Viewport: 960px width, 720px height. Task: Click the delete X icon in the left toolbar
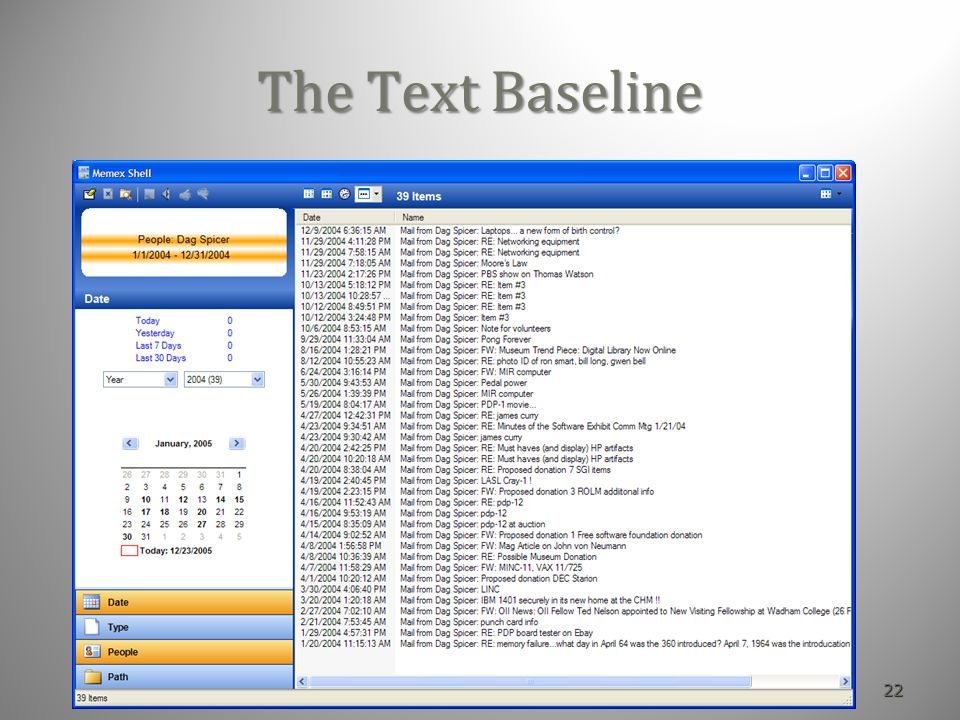108,195
